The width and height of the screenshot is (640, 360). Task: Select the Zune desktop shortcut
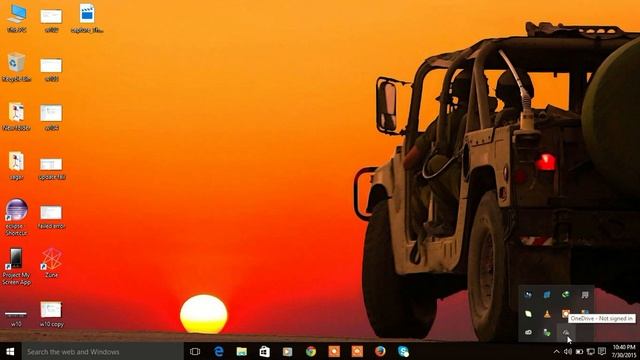pos(51,263)
